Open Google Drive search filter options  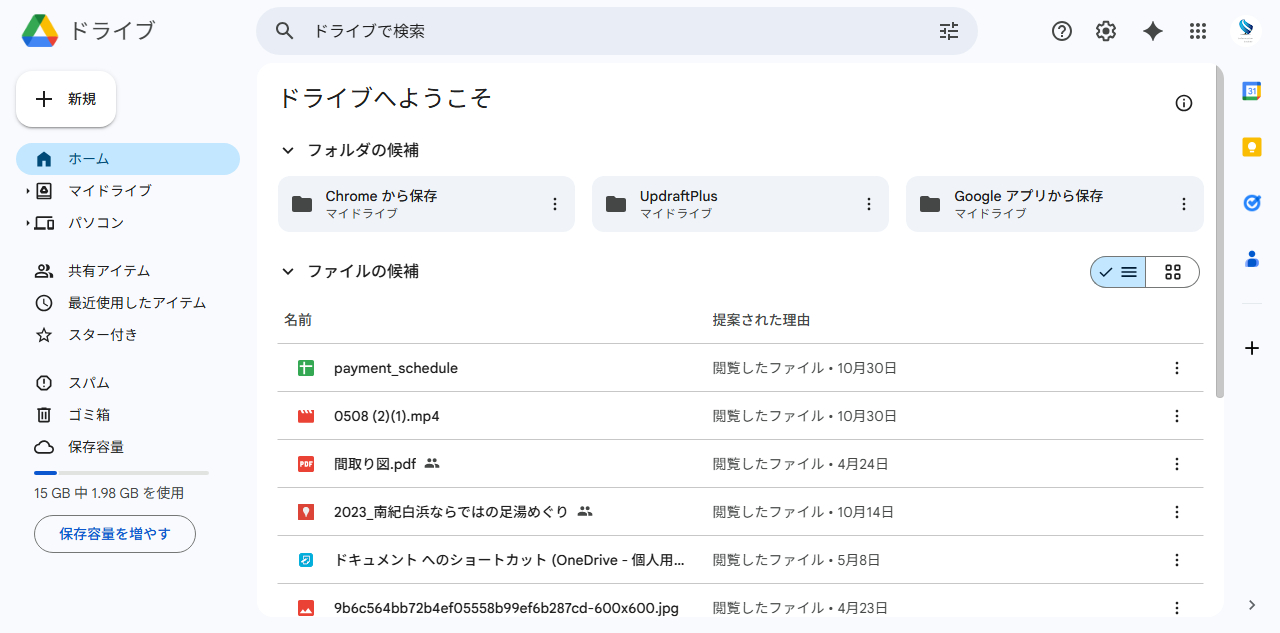click(x=948, y=31)
